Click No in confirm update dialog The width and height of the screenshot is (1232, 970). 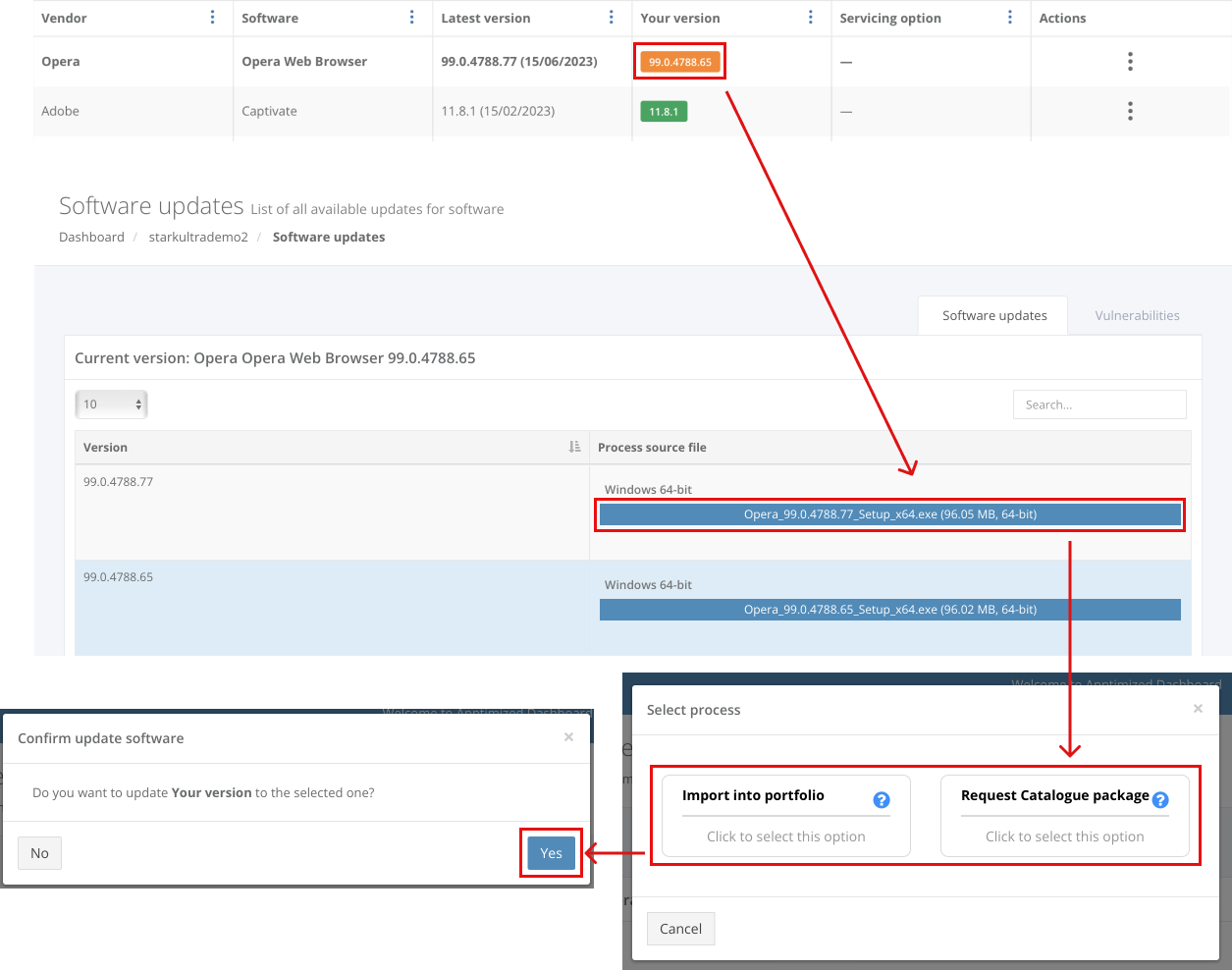pyautogui.click(x=39, y=853)
